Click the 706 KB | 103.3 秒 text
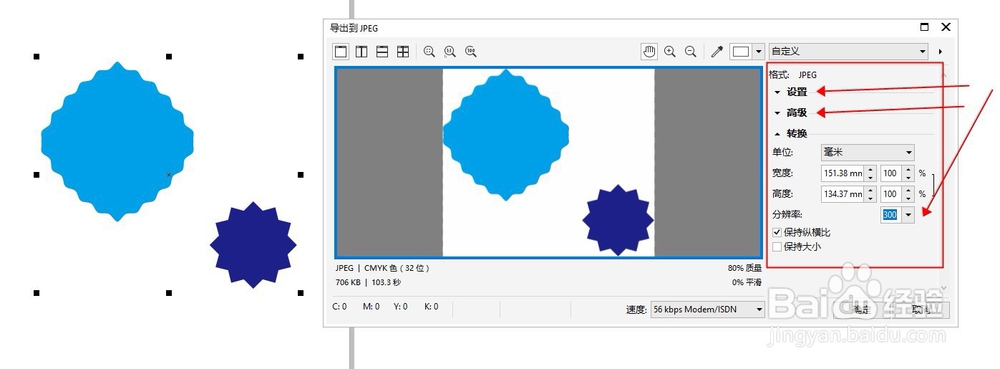This screenshot has width=1000, height=369. (x=368, y=282)
